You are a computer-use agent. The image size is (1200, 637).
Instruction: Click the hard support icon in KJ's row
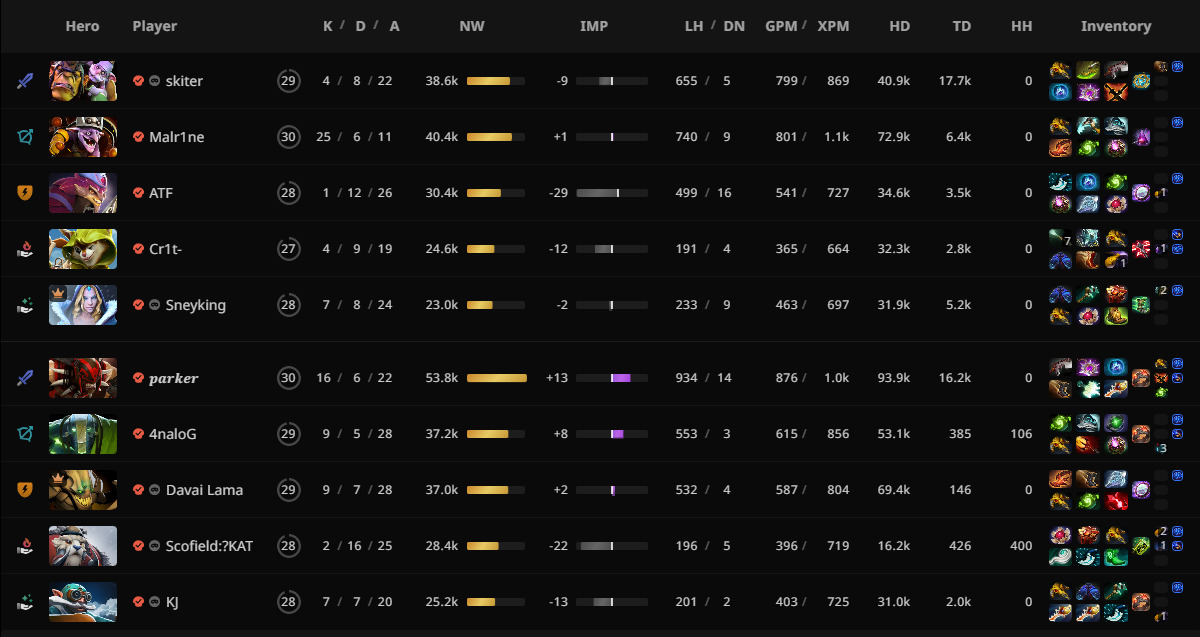point(25,602)
